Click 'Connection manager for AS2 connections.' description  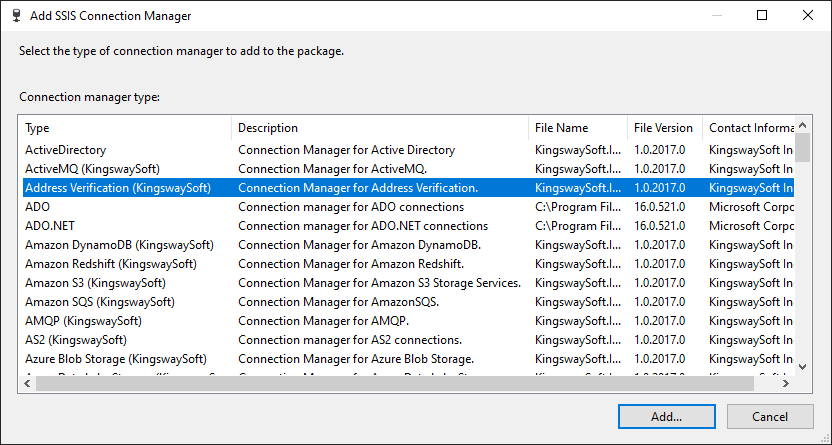(x=350, y=340)
